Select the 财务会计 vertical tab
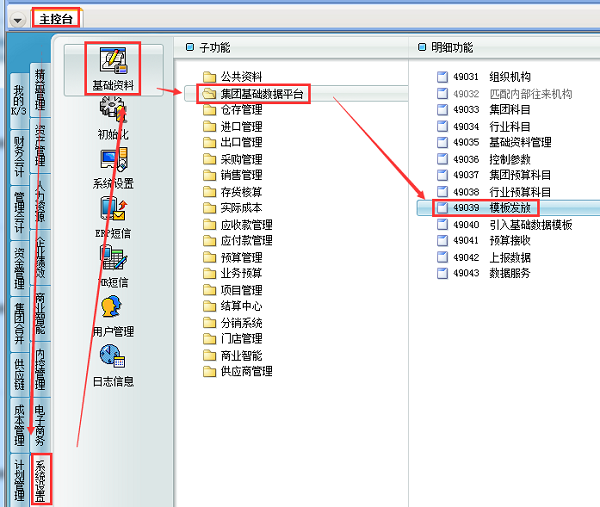 [19, 156]
